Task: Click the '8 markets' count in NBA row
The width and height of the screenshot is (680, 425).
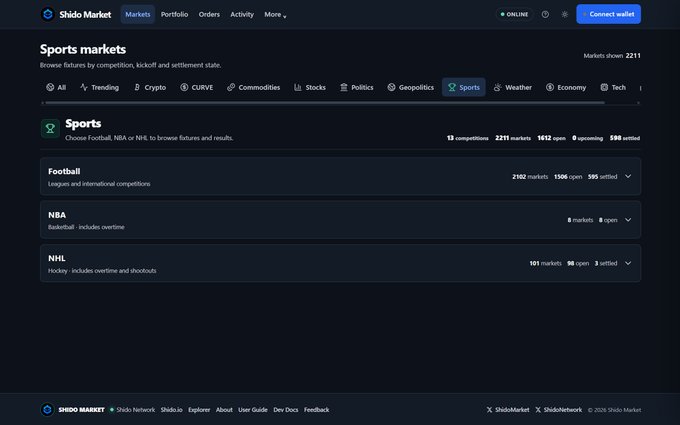Action: [580, 220]
